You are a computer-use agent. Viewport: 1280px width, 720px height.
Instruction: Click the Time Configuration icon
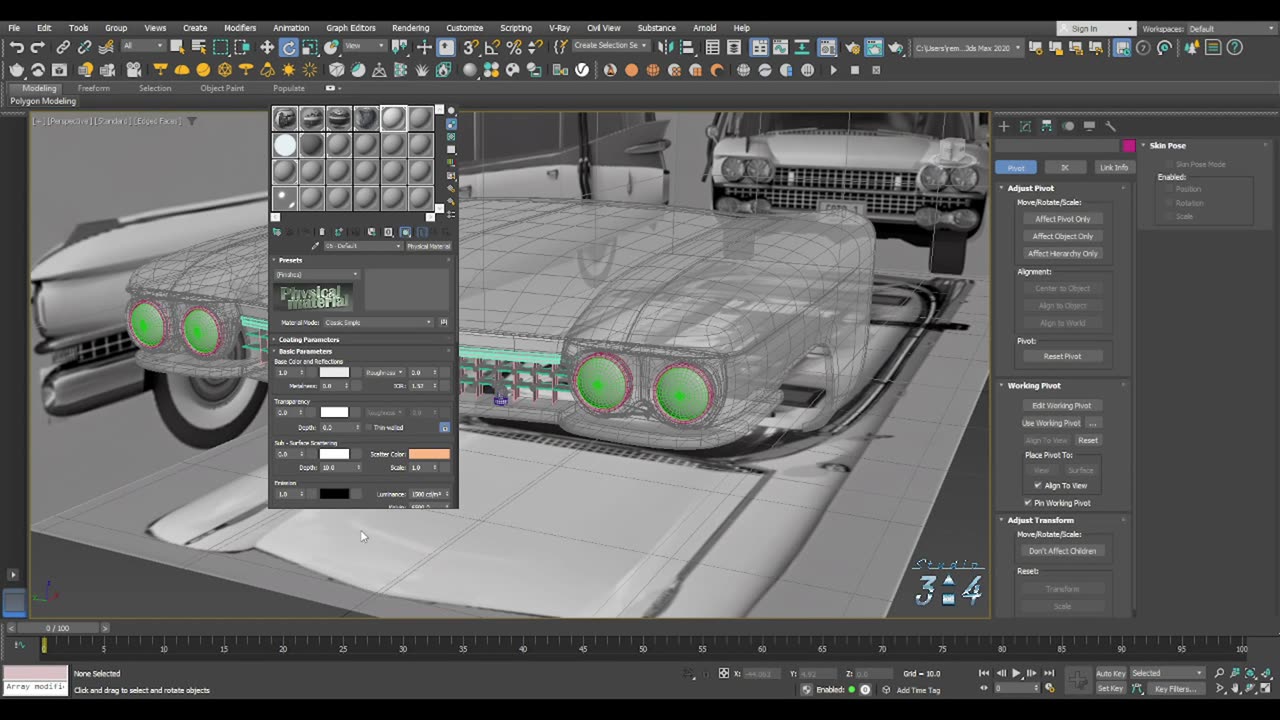point(1050,688)
